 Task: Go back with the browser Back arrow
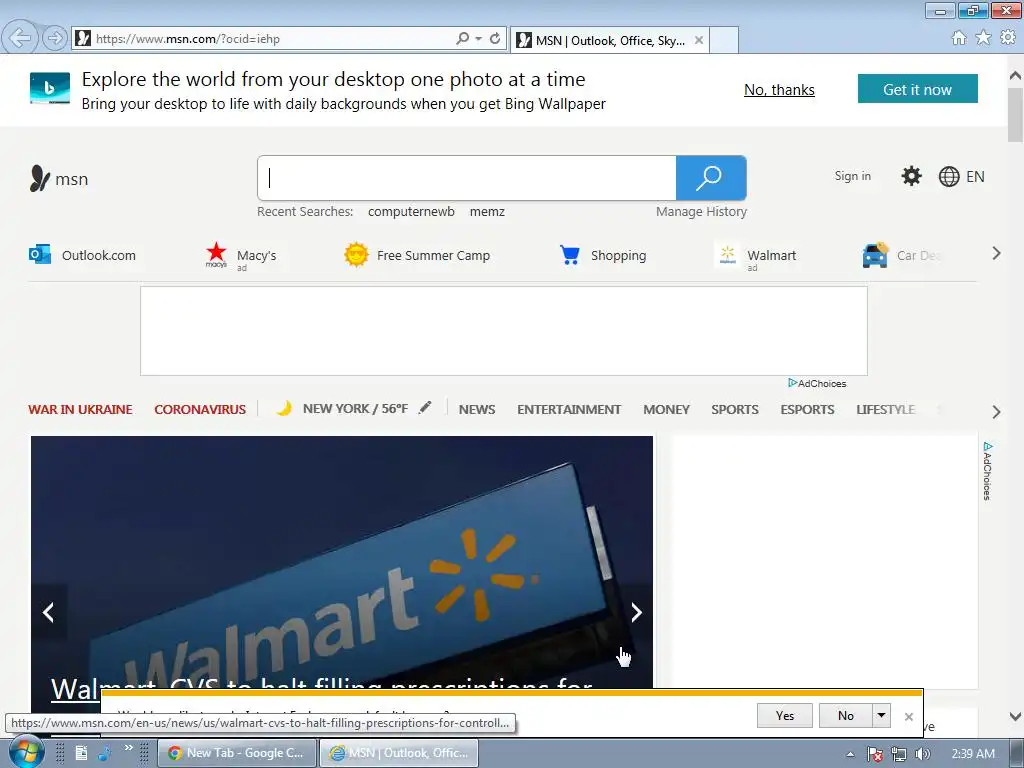click(x=20, y=39)
